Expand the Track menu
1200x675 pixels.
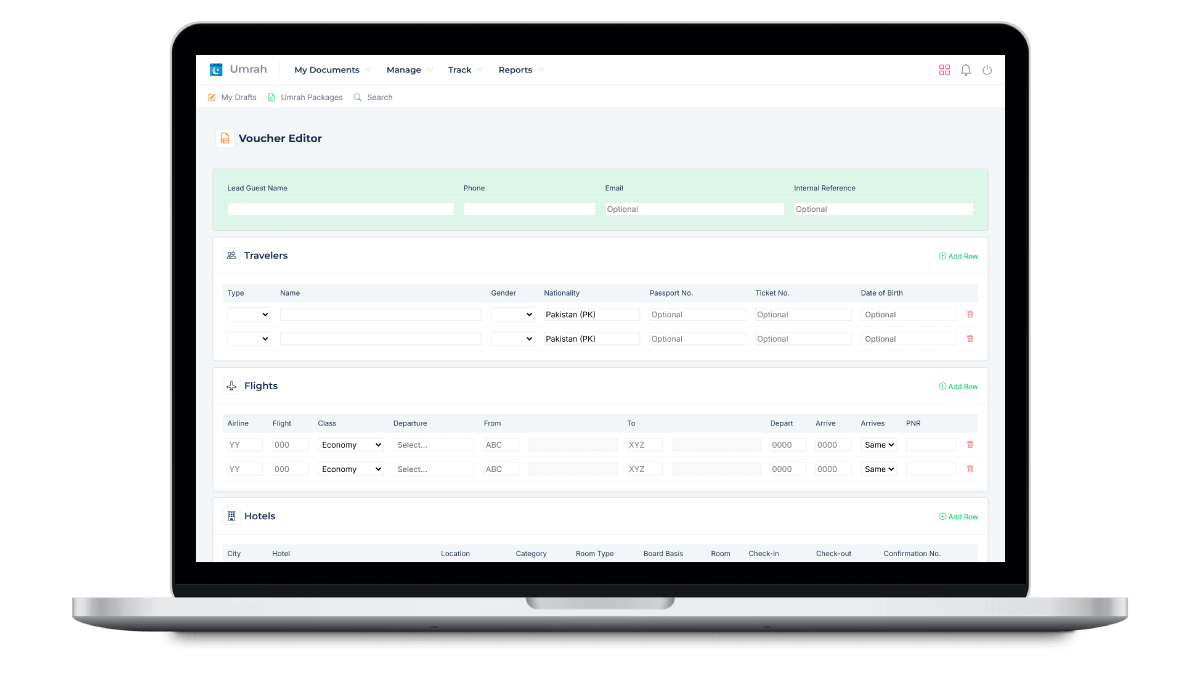[x=465, y=70]
